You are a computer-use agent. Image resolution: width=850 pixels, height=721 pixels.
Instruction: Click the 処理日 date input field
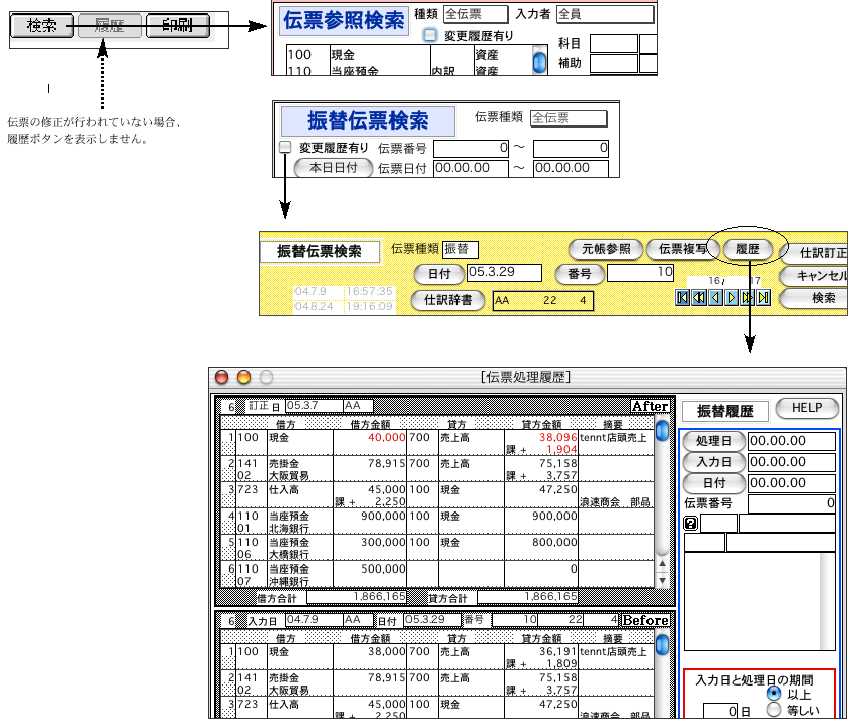click(x=791, y=441)
